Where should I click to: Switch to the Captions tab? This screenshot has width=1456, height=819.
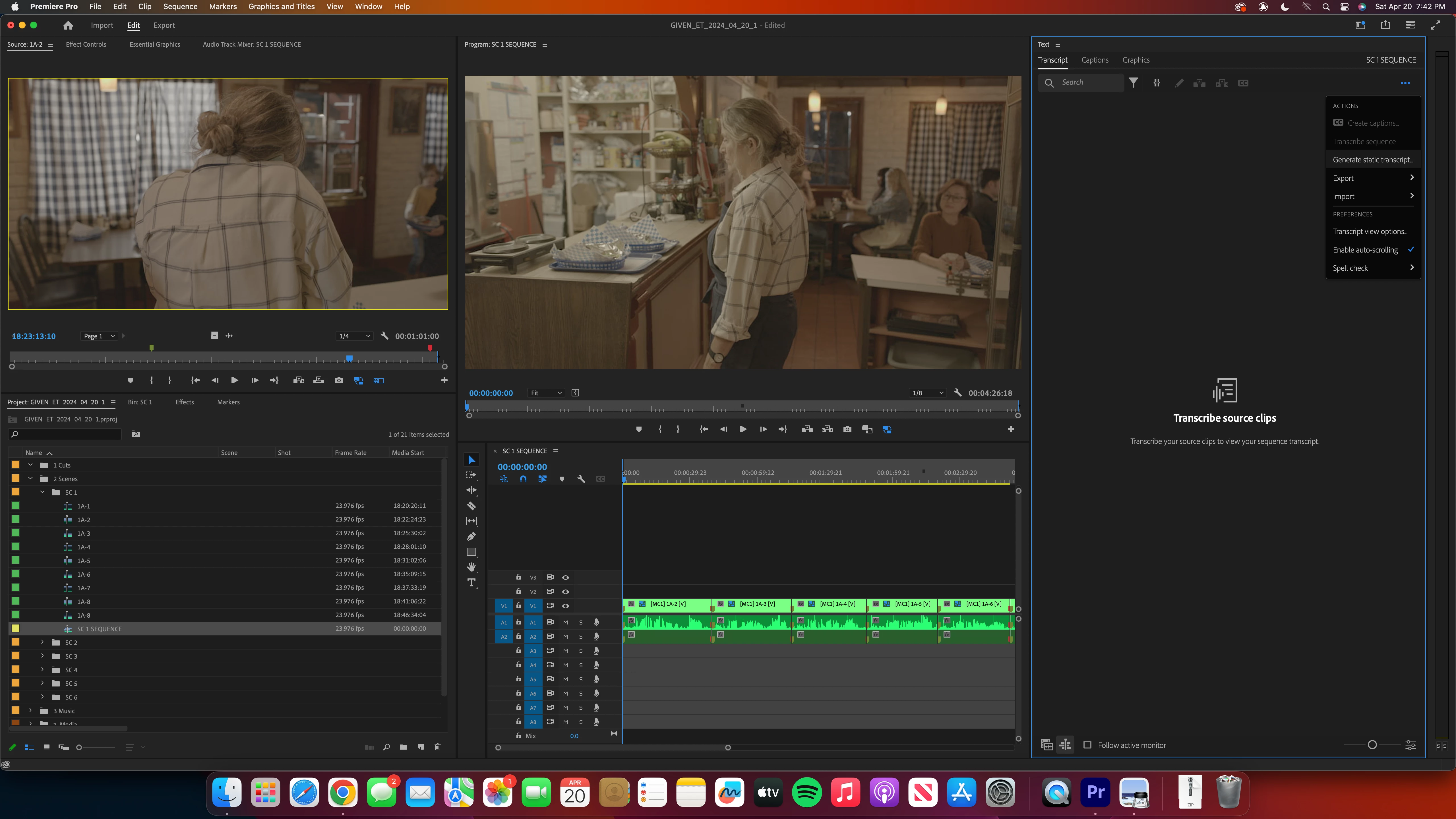[1094, 60]
